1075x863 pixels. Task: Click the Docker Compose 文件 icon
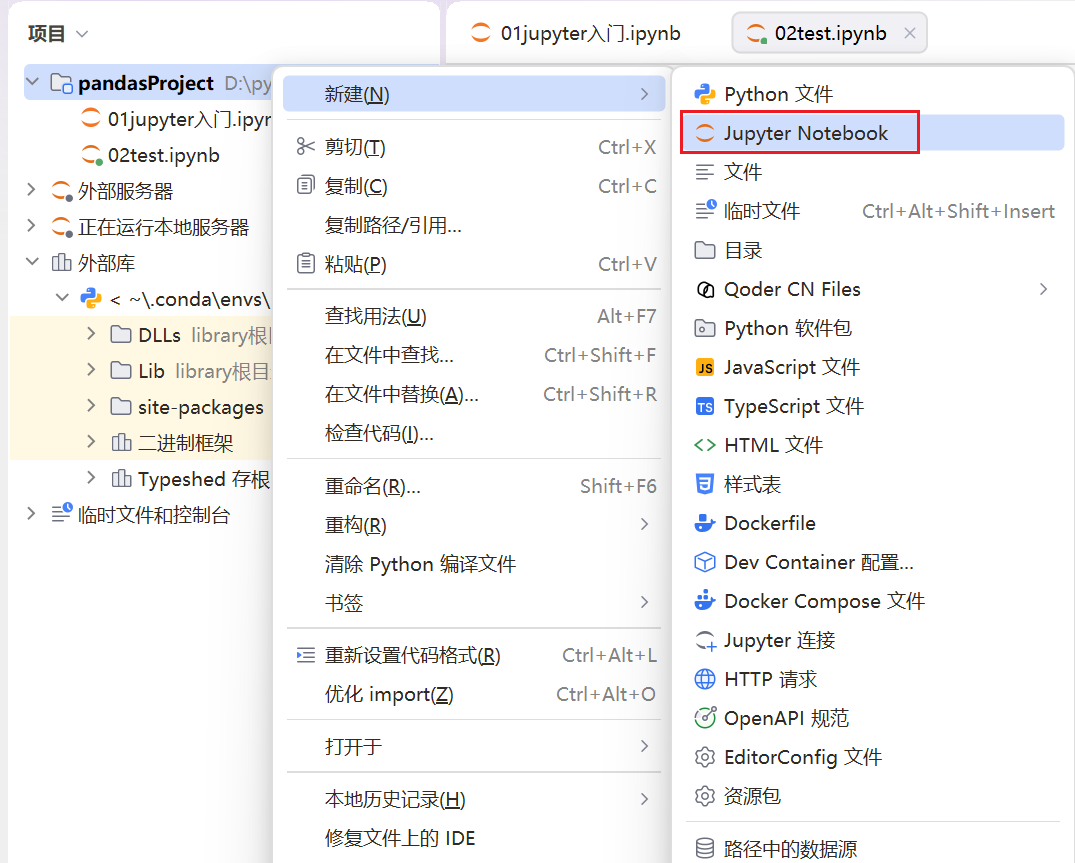(705, 600)
